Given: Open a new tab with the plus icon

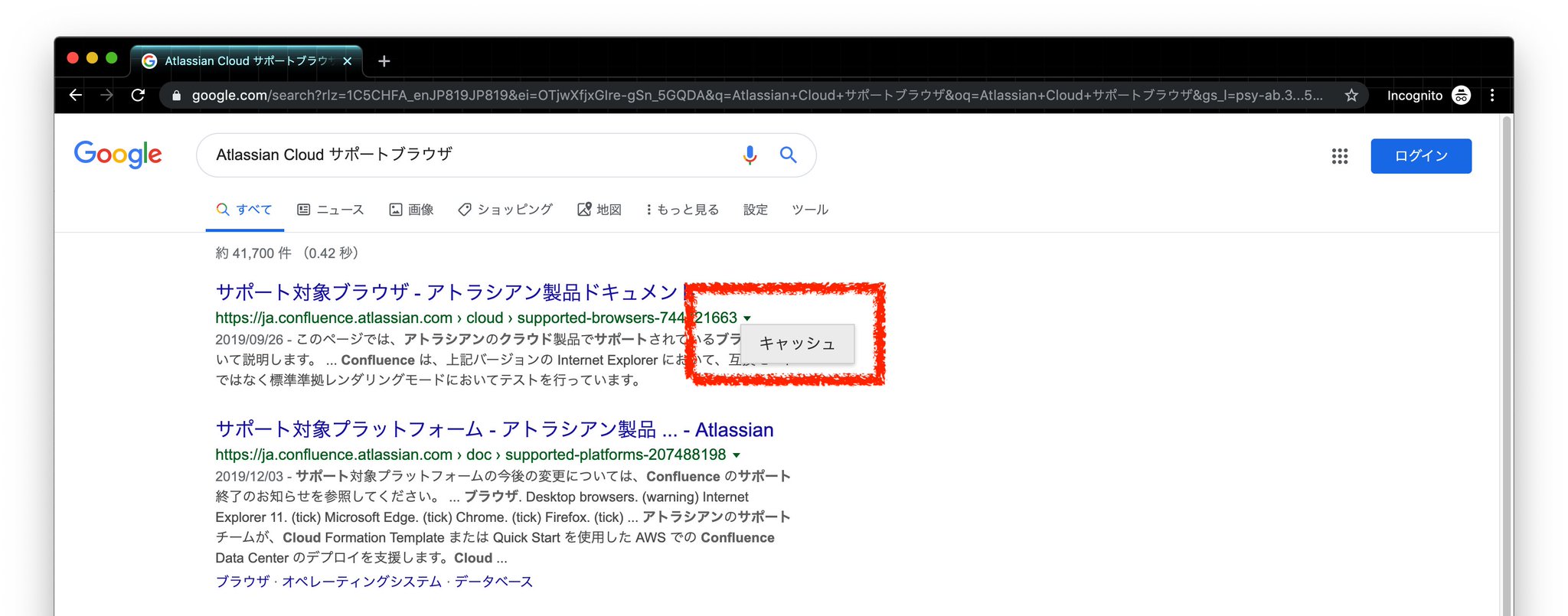Looking at the screenshot, I should pos(384,61).
